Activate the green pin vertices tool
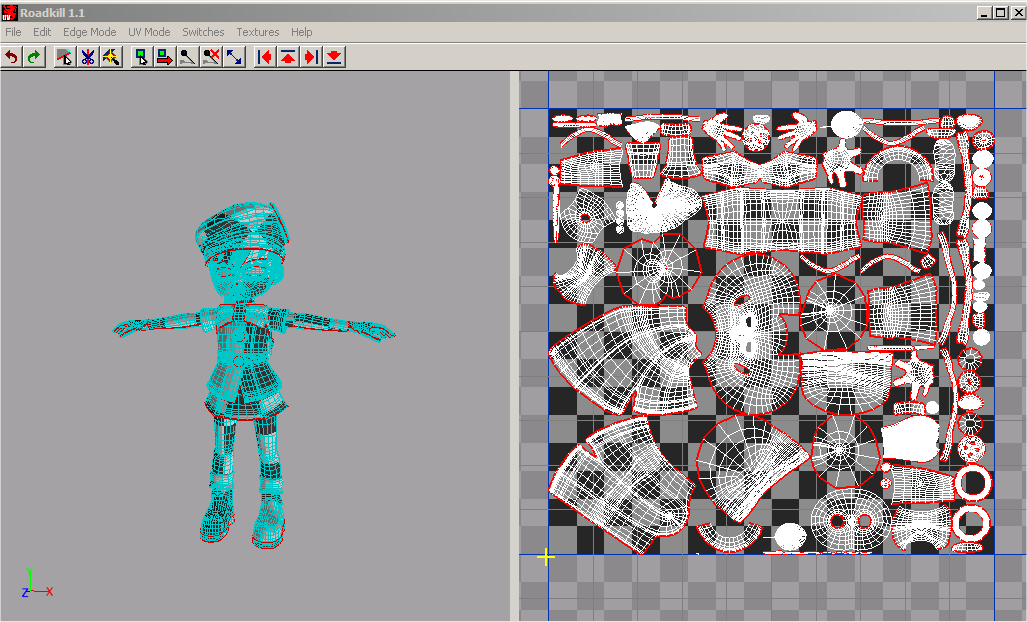 click(x=143, y=57)
